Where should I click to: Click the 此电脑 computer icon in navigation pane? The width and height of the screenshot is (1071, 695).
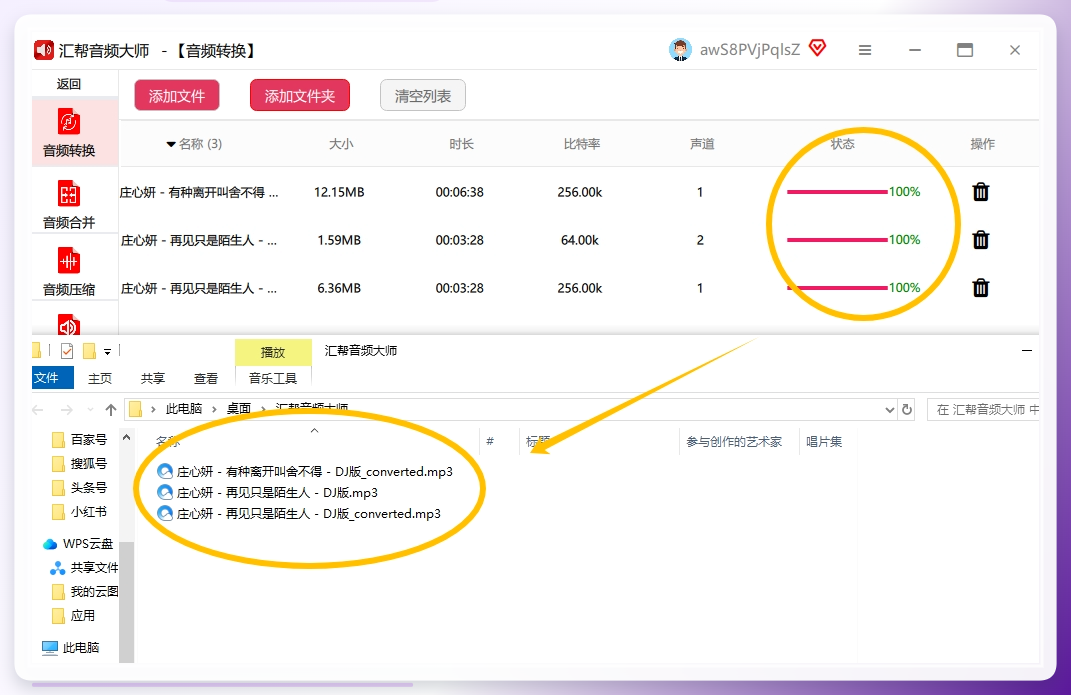point(50,647)
